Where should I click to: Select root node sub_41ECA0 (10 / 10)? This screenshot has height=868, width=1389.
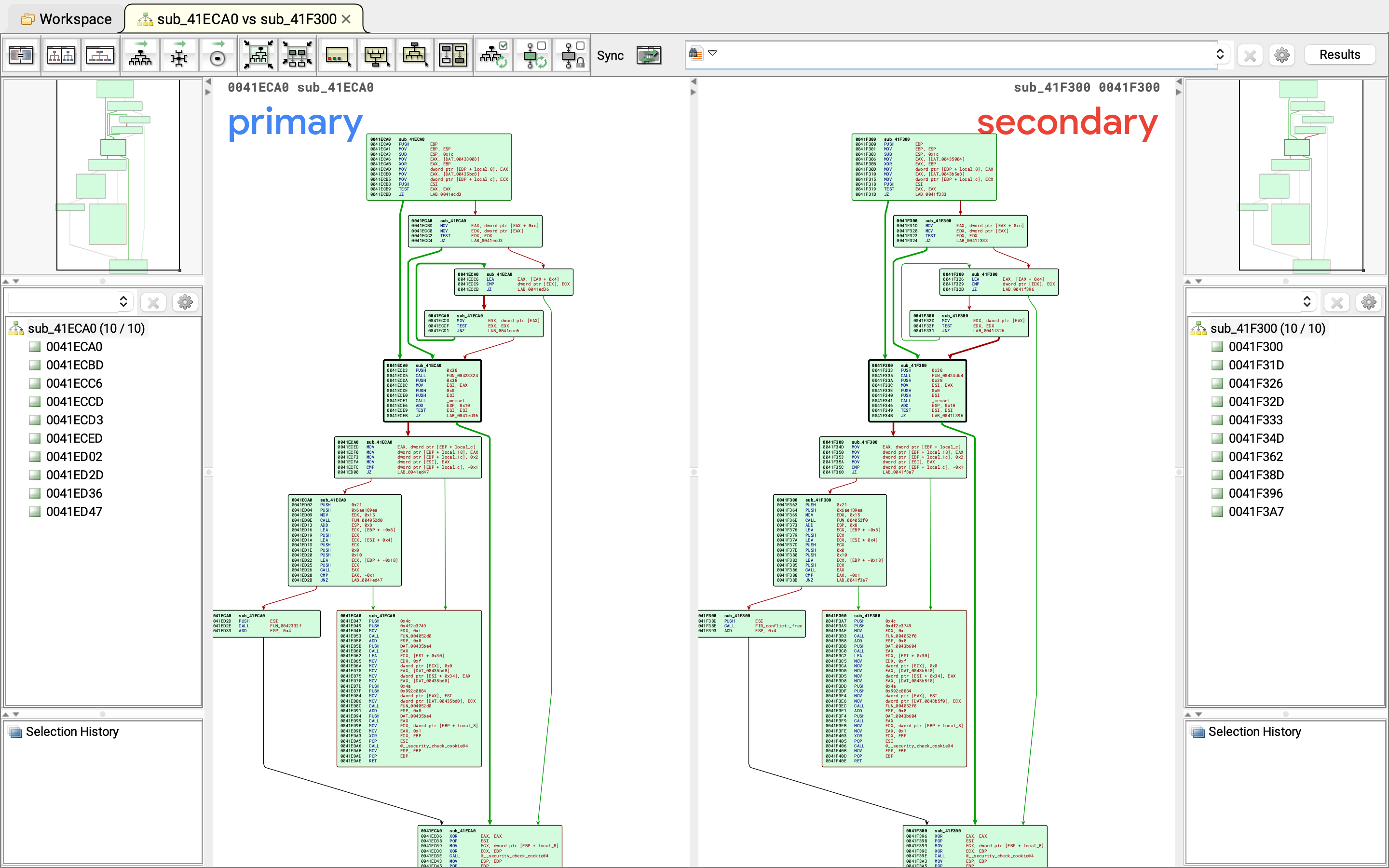(x=86, y=328)
